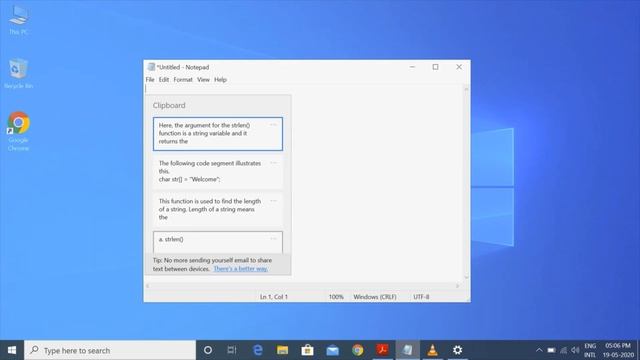Launch Chrome from the taskbar
The height and width of the screenshot is (360, 640).
coord(358,350)
